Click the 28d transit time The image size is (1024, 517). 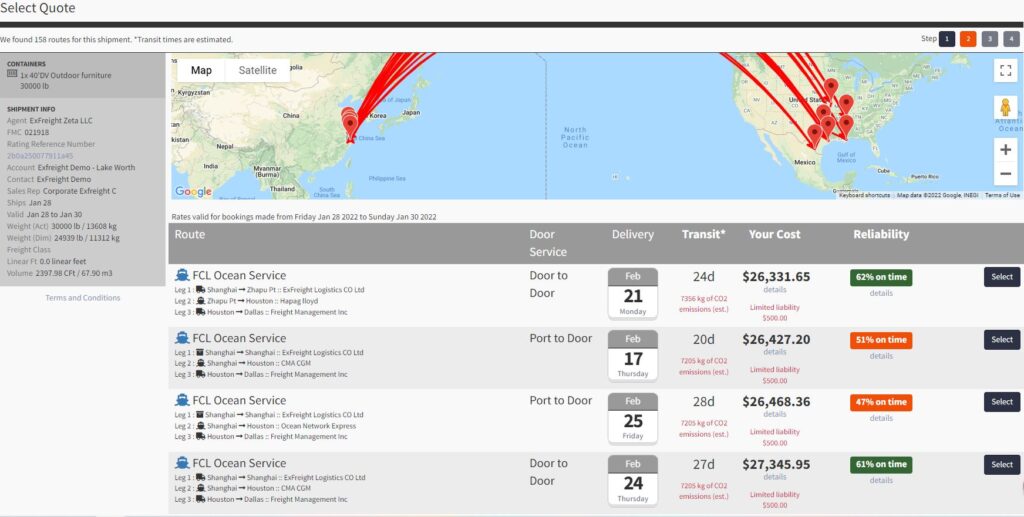pos(703,402)
